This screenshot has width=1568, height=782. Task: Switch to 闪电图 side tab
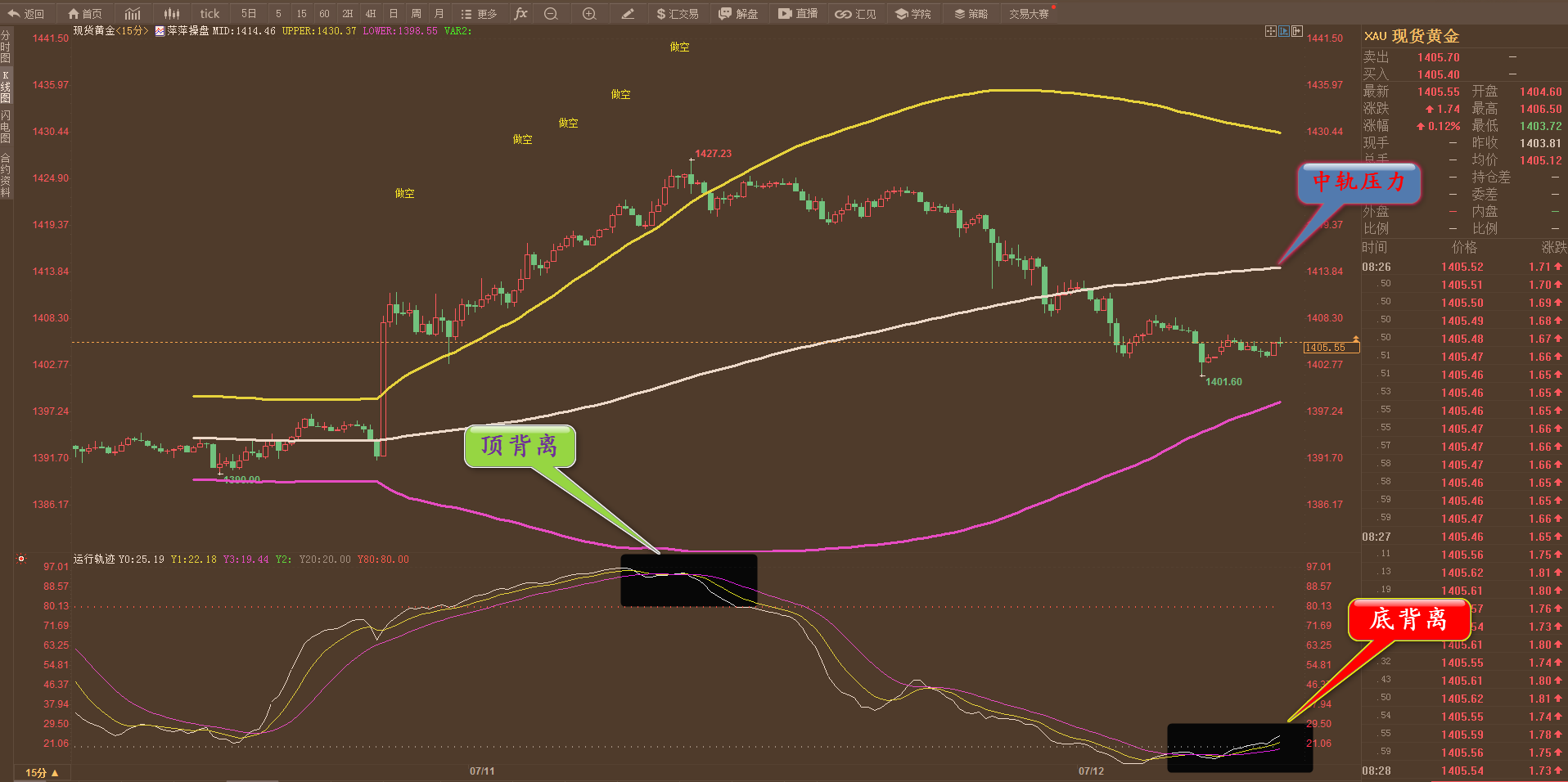click(6, 127)
